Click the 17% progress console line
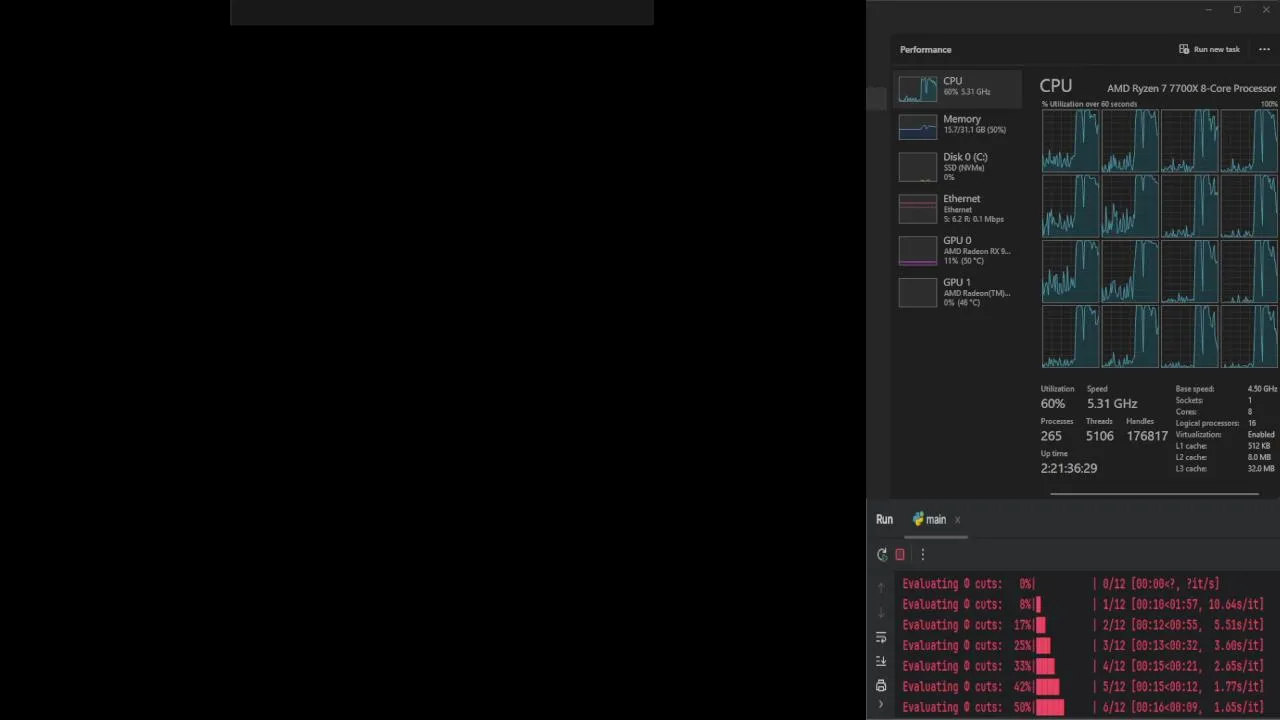Image resolution: width=1280 pixels, height=720 pixels. (x=1082, y=625)
